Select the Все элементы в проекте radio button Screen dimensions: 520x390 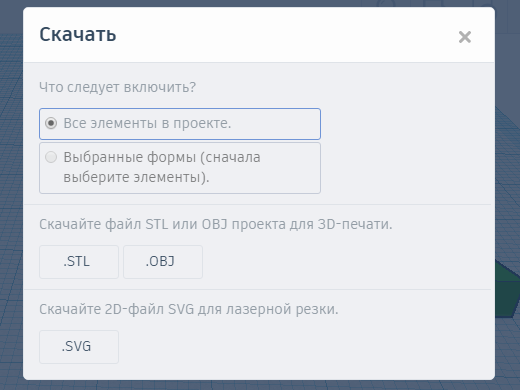[51, 123]
